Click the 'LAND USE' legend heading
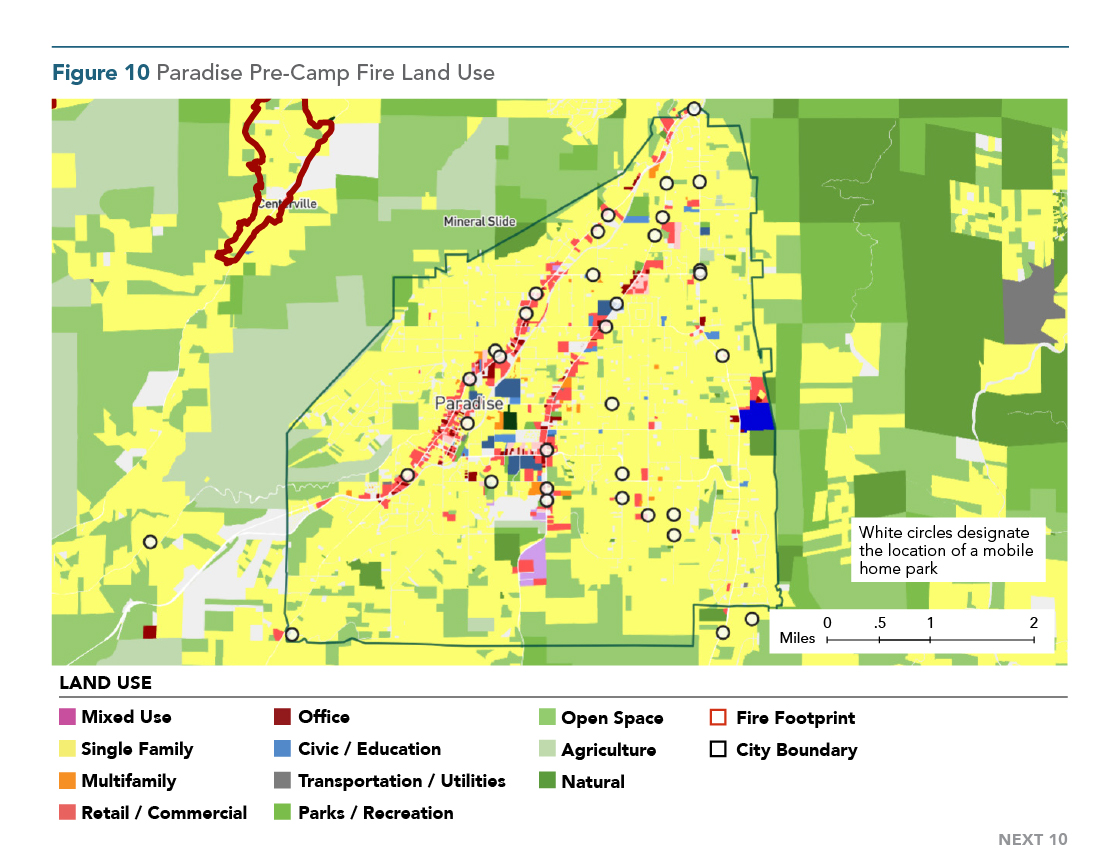This screenshot has height=866, width=1120. tap(106, 682)
